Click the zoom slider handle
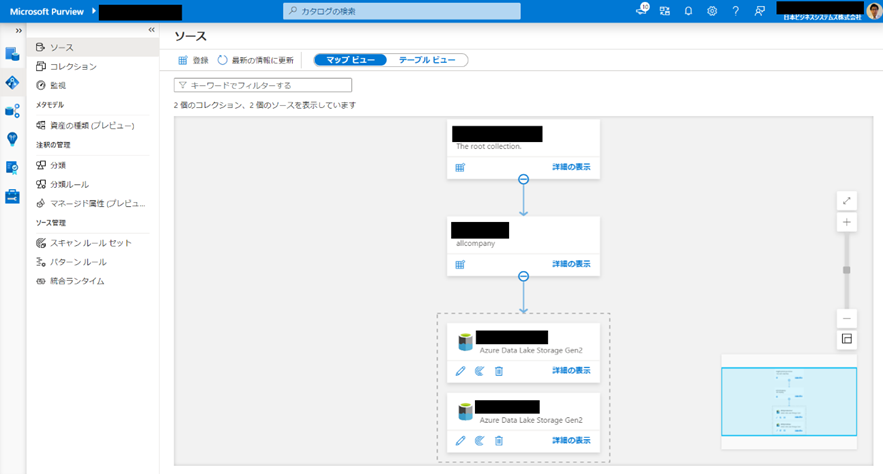Screen dimensions: 883x474 click(846, 270)
